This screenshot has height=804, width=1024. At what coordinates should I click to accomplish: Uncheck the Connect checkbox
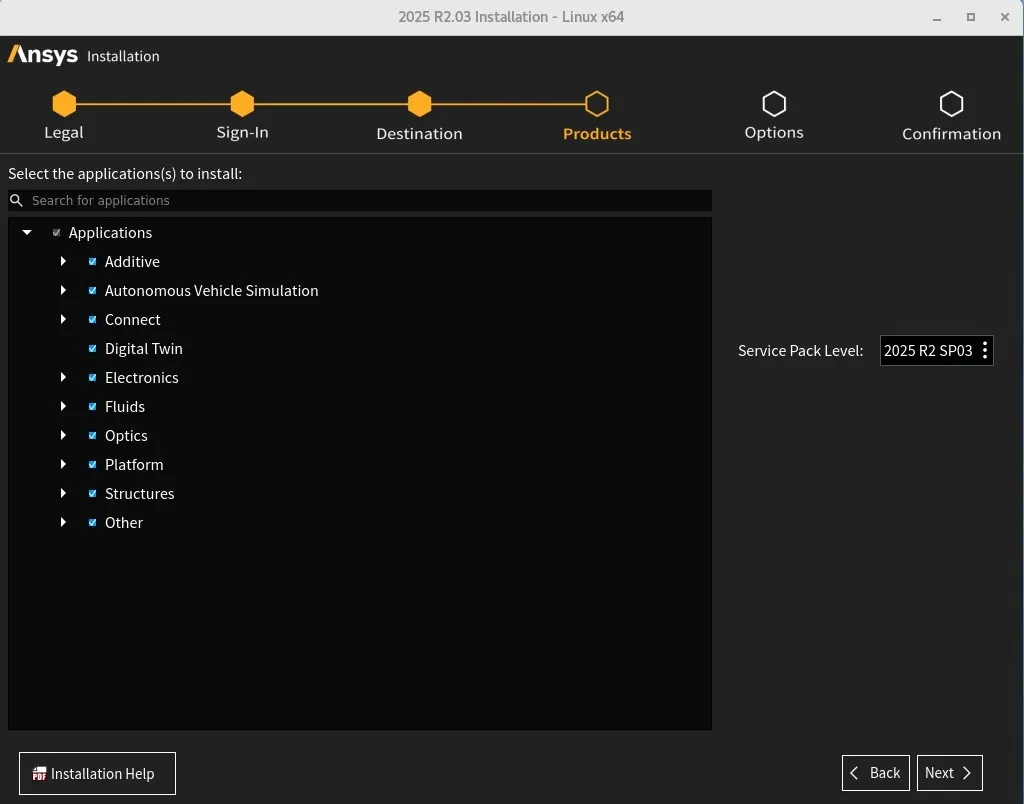pos(92,319)
